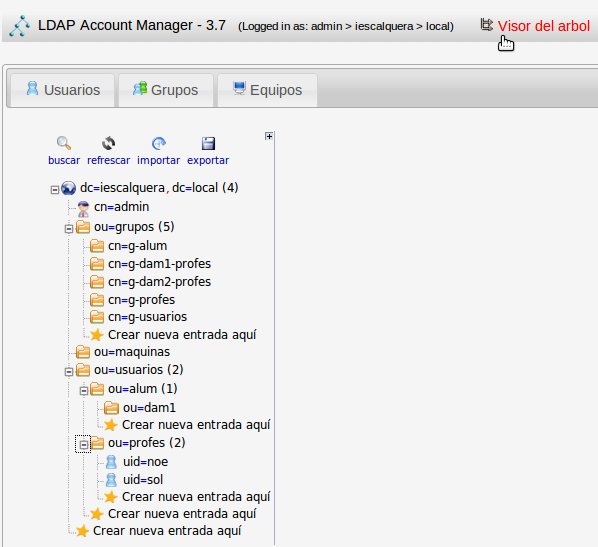Screen dimensions: 598x547
Task: Click the ou=alum folder icon
Action: [96, 389]
